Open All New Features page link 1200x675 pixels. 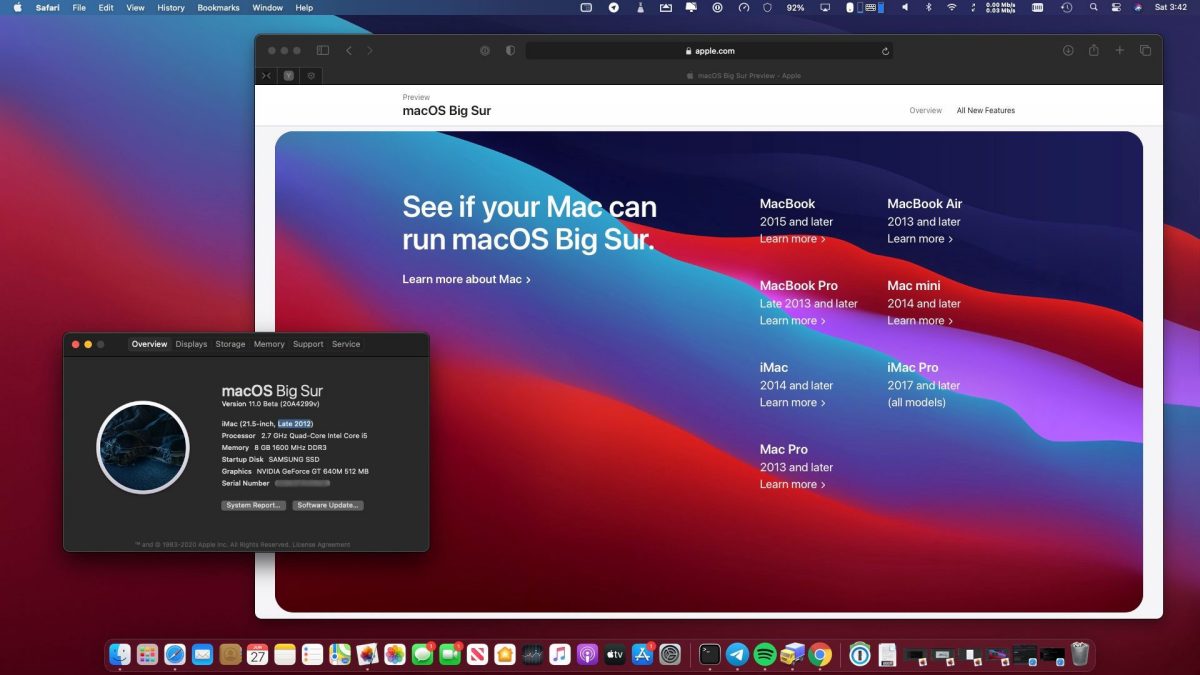pyautogui.click(x=985, y=111)
